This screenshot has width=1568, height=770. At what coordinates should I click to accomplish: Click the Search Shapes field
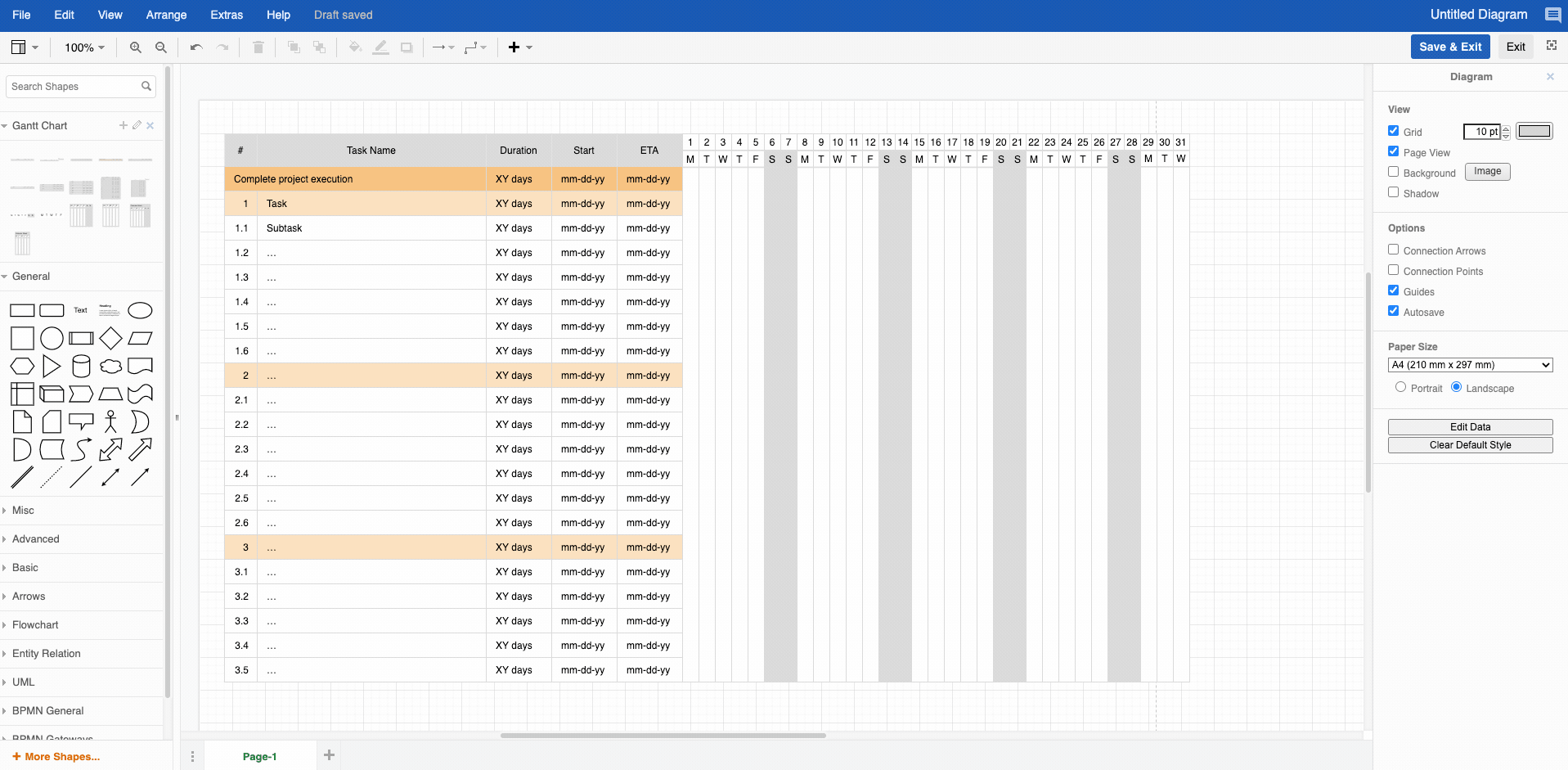coord(74,86)
